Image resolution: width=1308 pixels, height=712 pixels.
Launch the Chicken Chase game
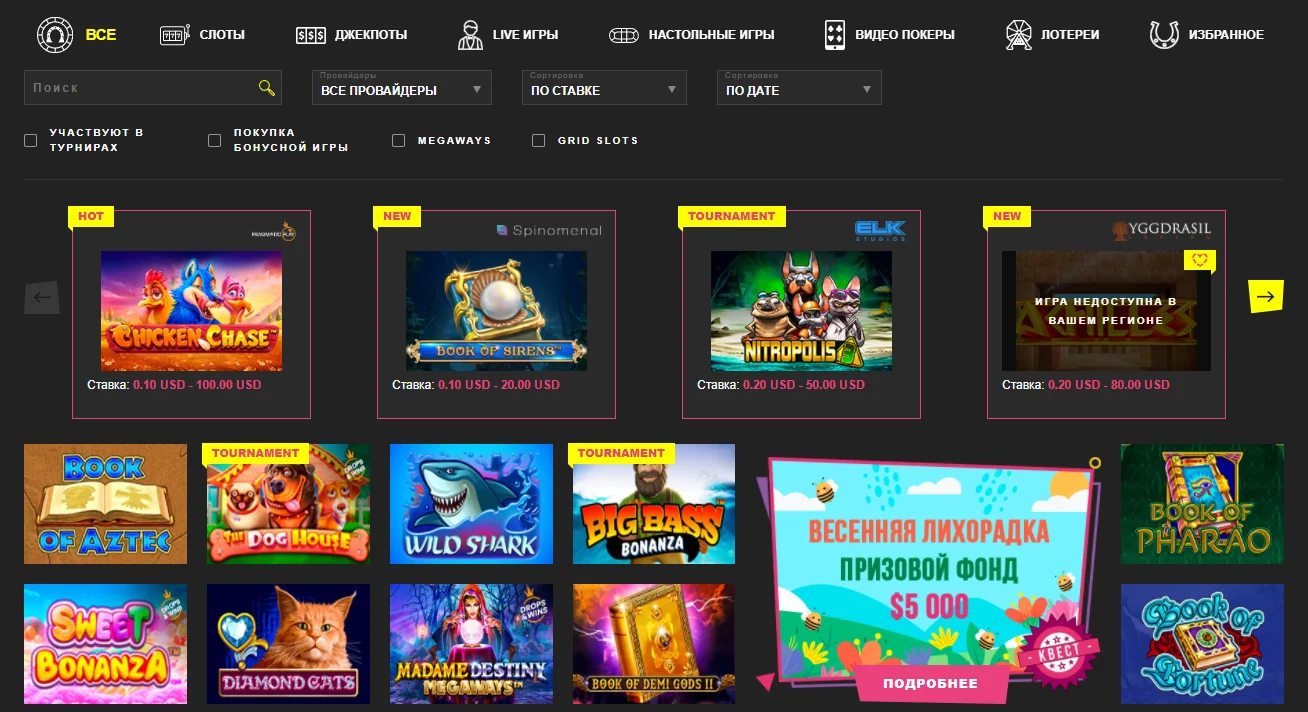pos(192,311)
